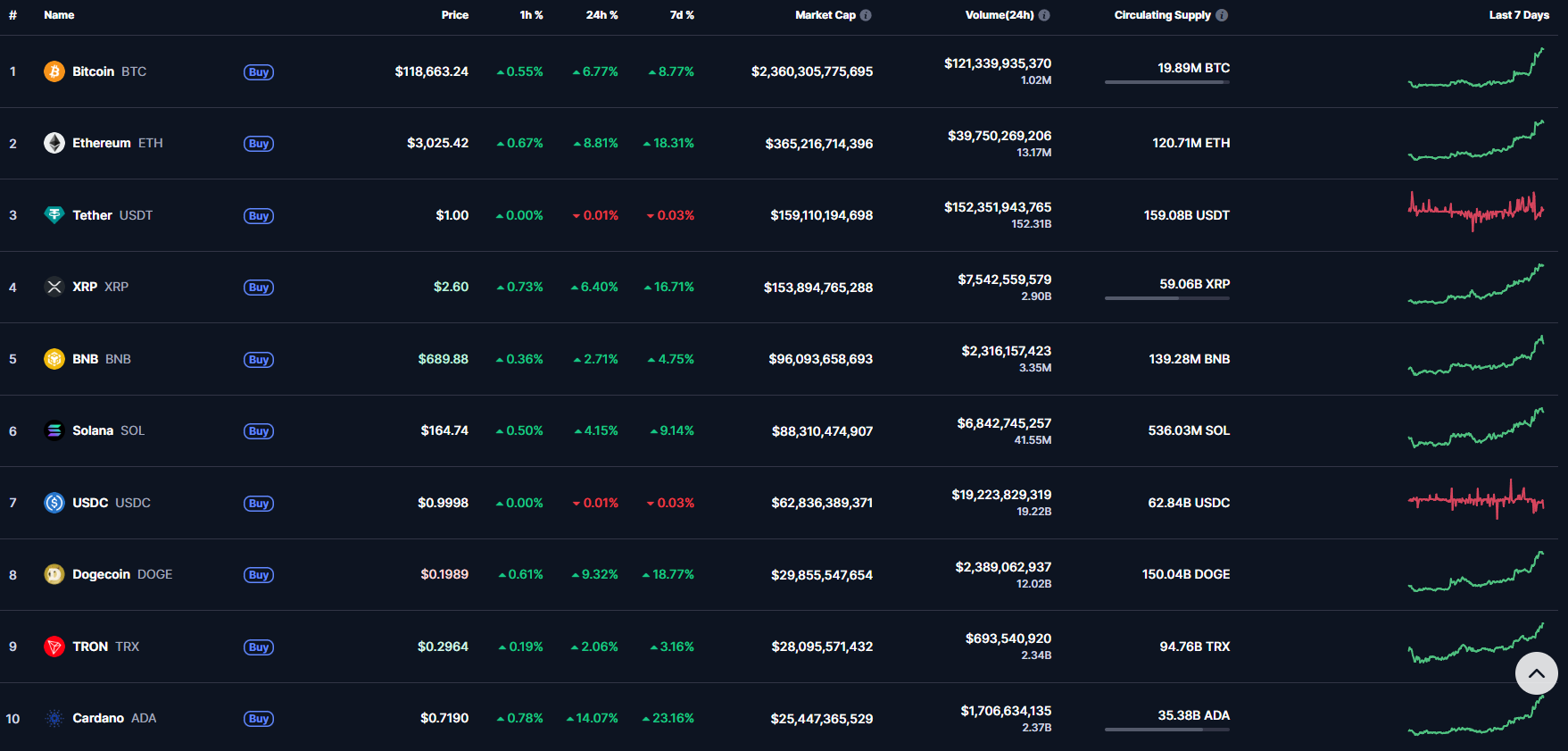Sort table by Price column header
The height and width of the screenshot is (751, 1568).
(x=454, y=15)
